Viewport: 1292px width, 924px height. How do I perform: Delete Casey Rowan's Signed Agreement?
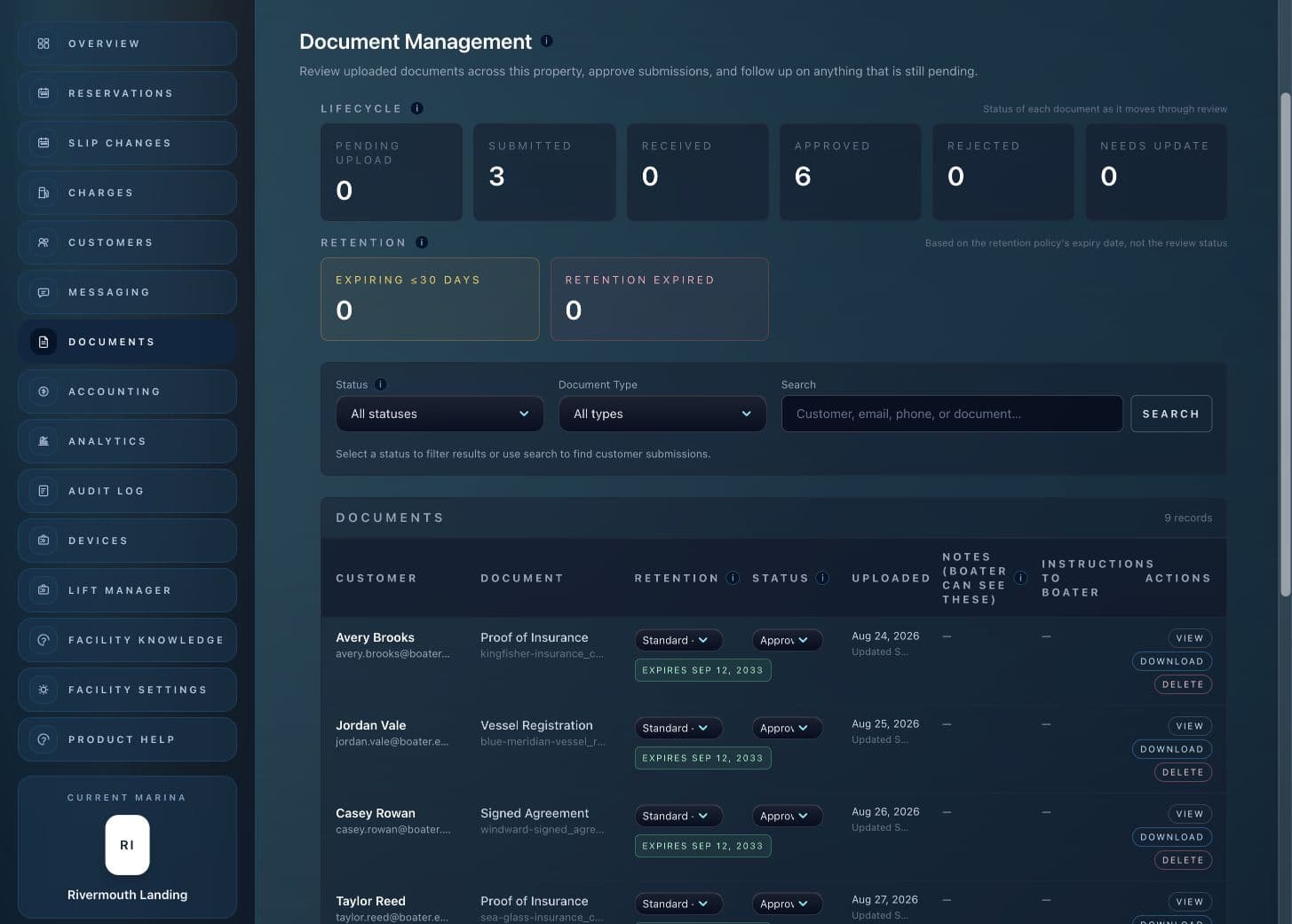coord(1183,860)
